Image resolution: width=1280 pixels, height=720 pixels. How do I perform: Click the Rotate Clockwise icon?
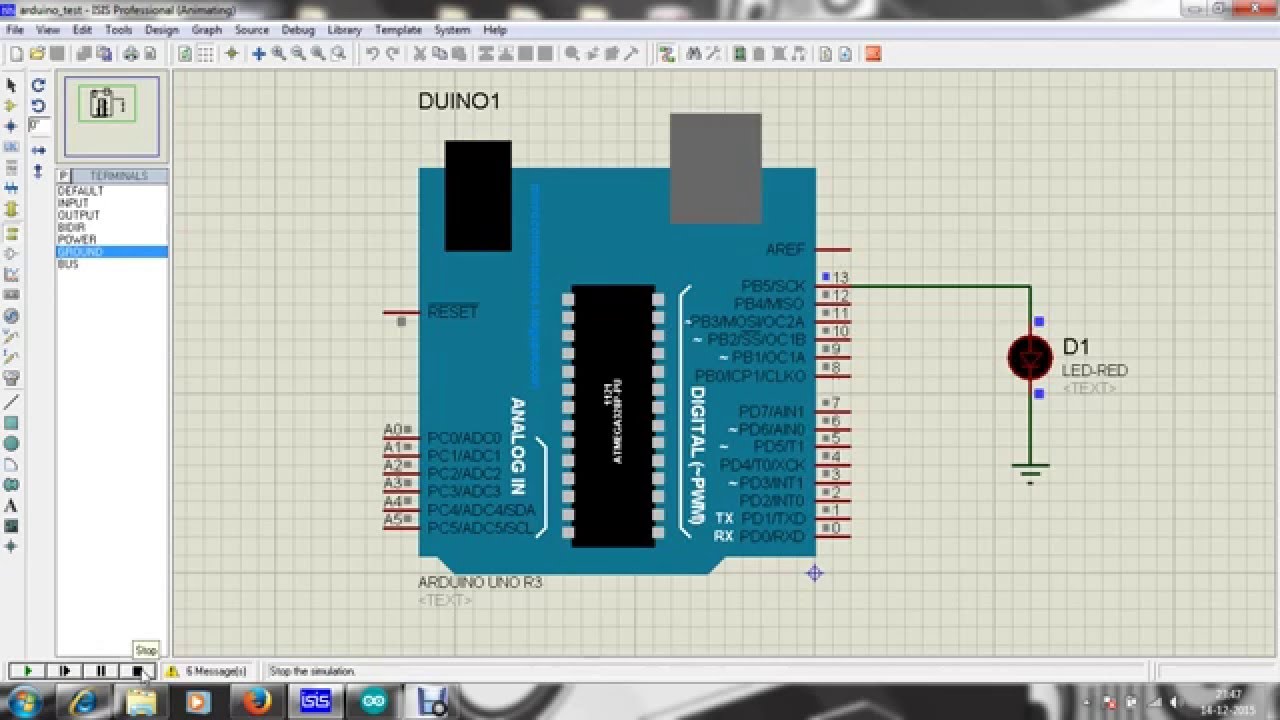[x=38, y=86]
